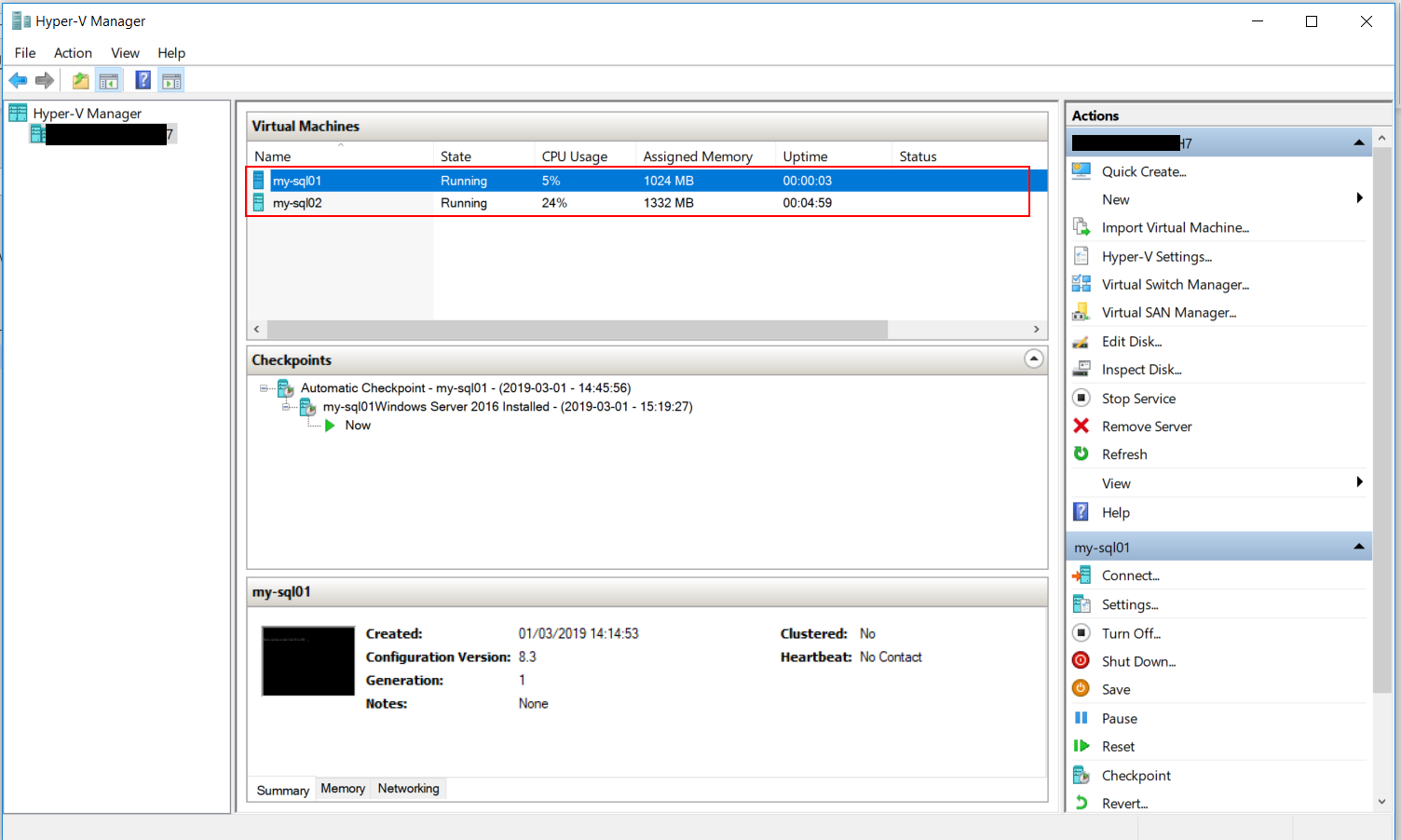Toggle the Show/Hide Action Pane icon
Screen dimensions: 1401x840
(x=171, y=81)
